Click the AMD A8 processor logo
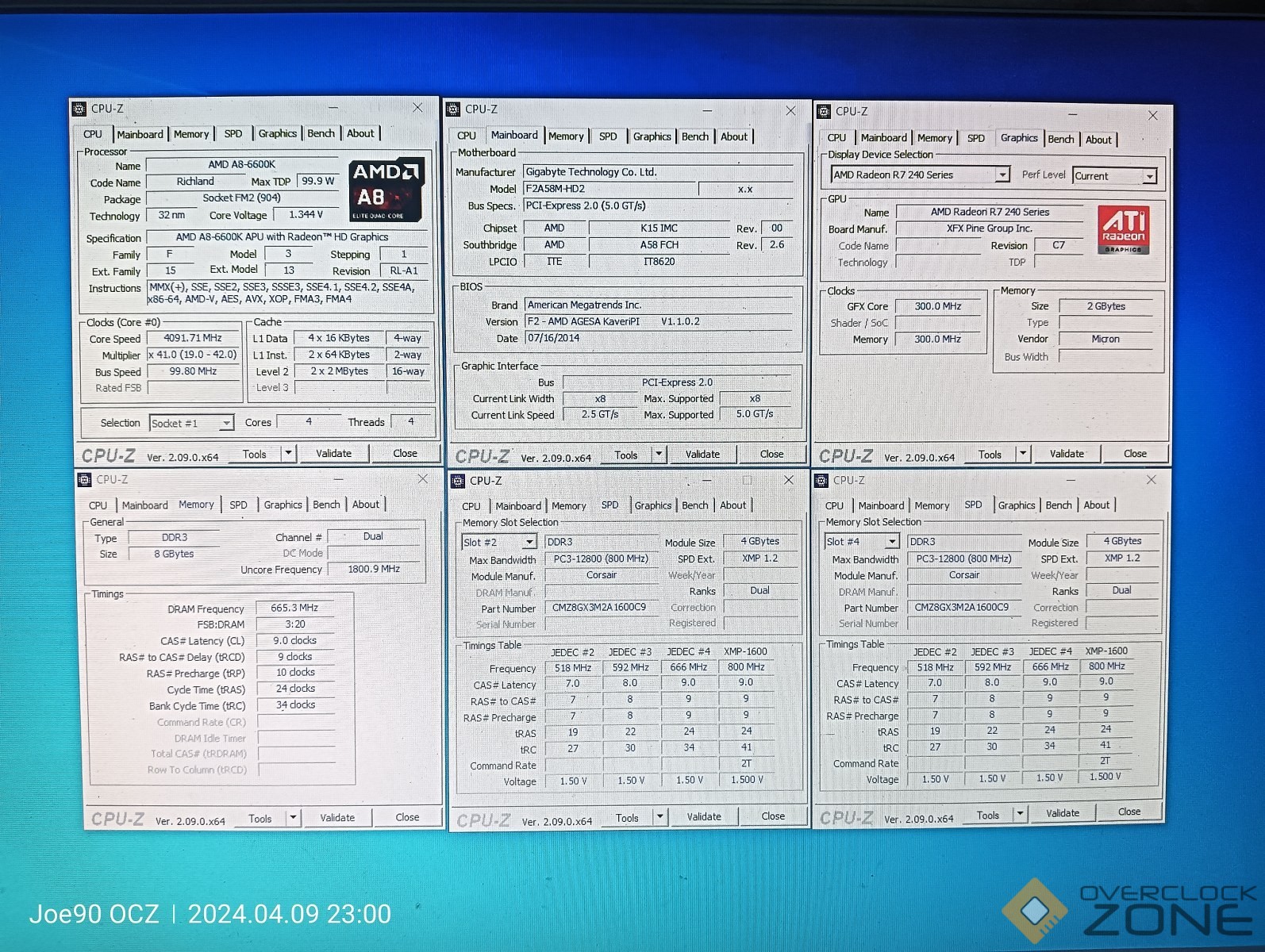Image resolution: width=1265 pixels, height=952 pixels. (386, 190)
